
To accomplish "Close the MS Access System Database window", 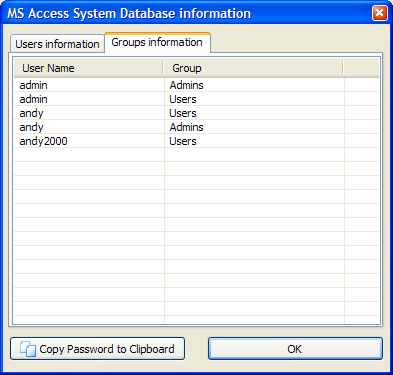I will point(379,13).
